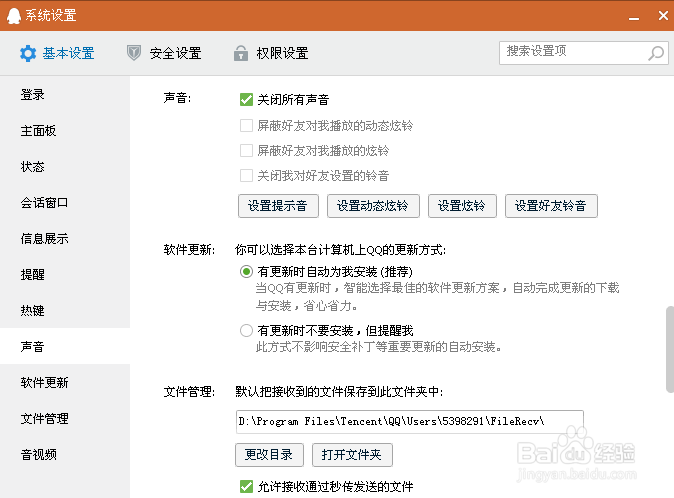Screen dimensions: 674x498
Task: Open the 信息展示 section in sidebar
Action: pyautogui.click(x=65, y=238)
